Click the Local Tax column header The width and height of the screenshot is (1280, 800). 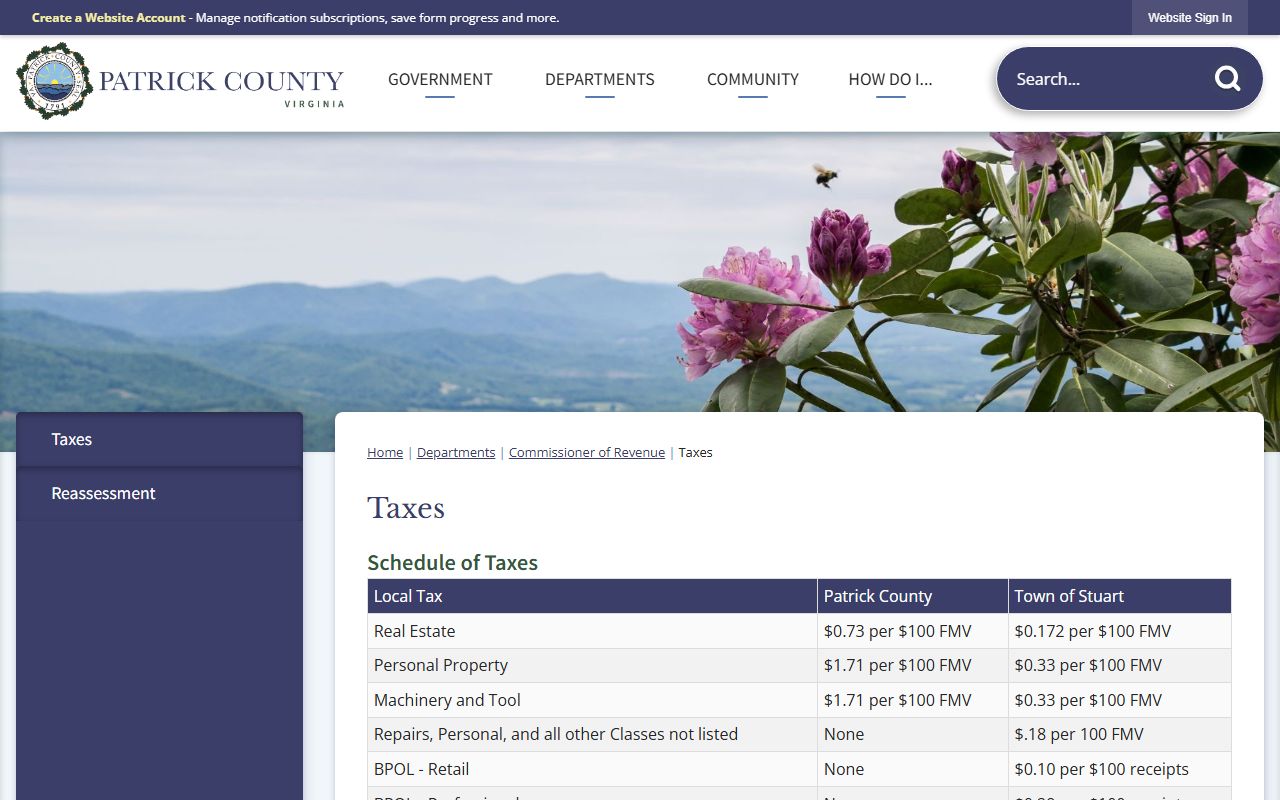tap(592, 596)
